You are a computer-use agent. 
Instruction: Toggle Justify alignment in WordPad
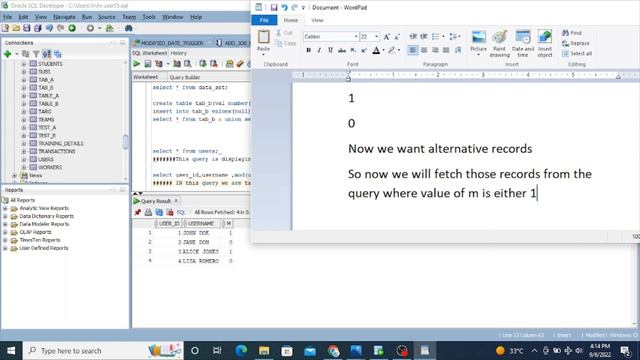(x=446, y=50)
